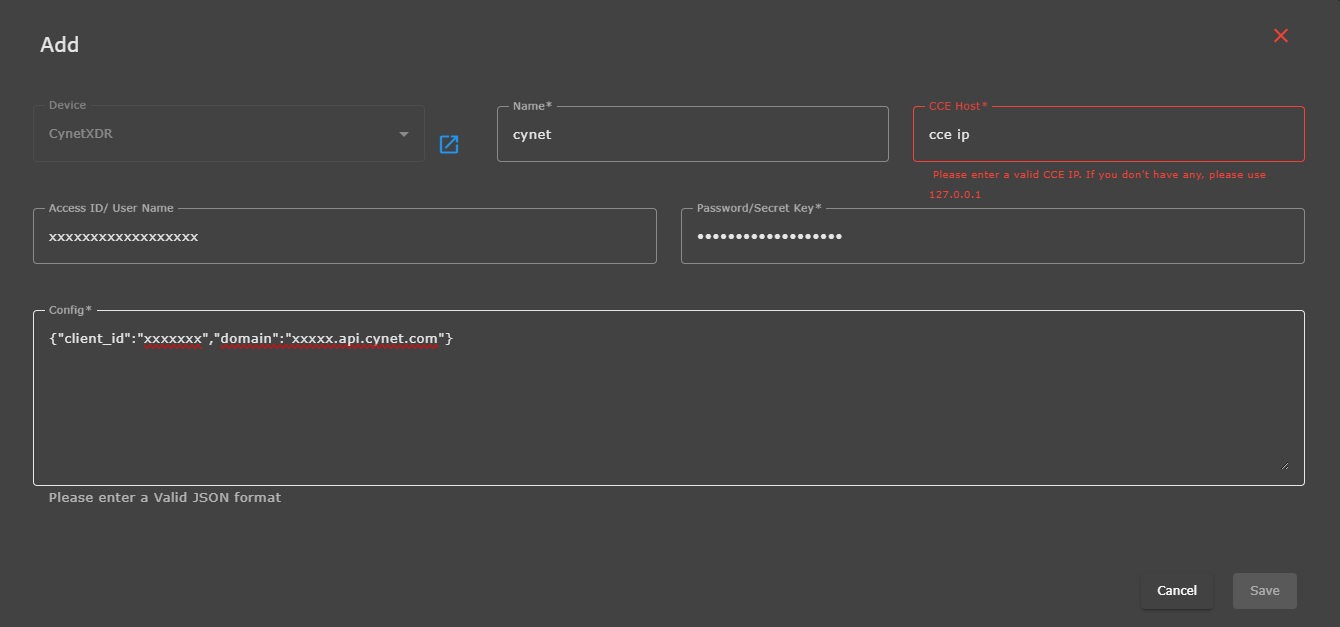Screen dimensions: 1340x627
Task: Open the external link icon beside Device
Action: click(449, 144)
